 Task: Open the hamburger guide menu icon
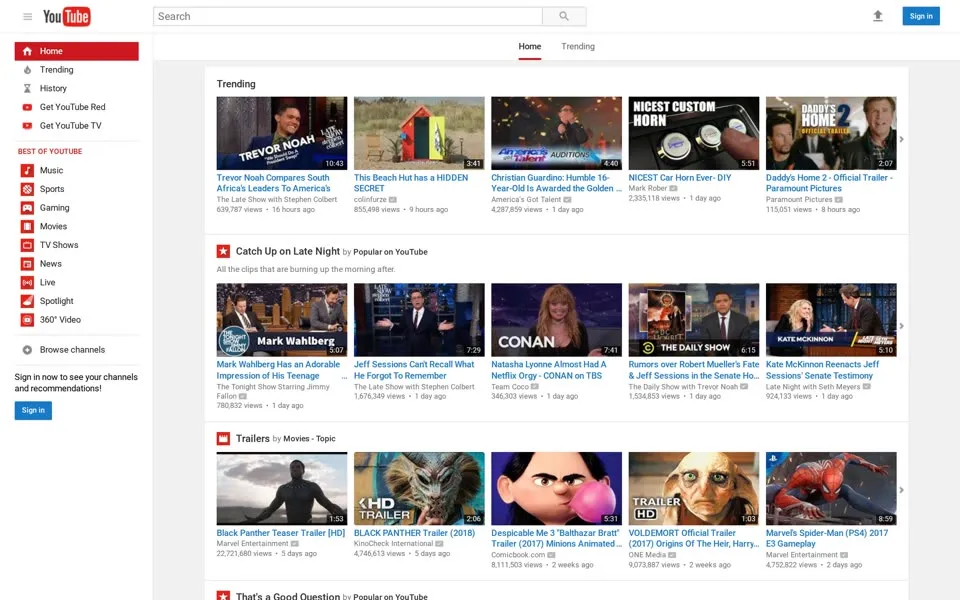pyautogui.click(x=28, y=17)
